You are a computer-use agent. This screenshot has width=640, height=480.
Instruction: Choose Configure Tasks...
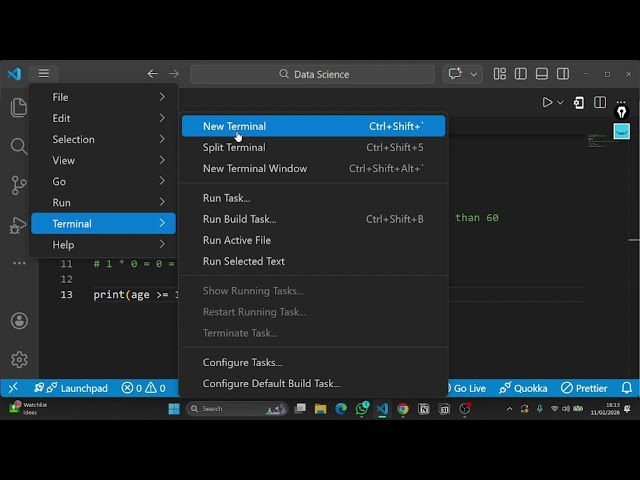313,362
